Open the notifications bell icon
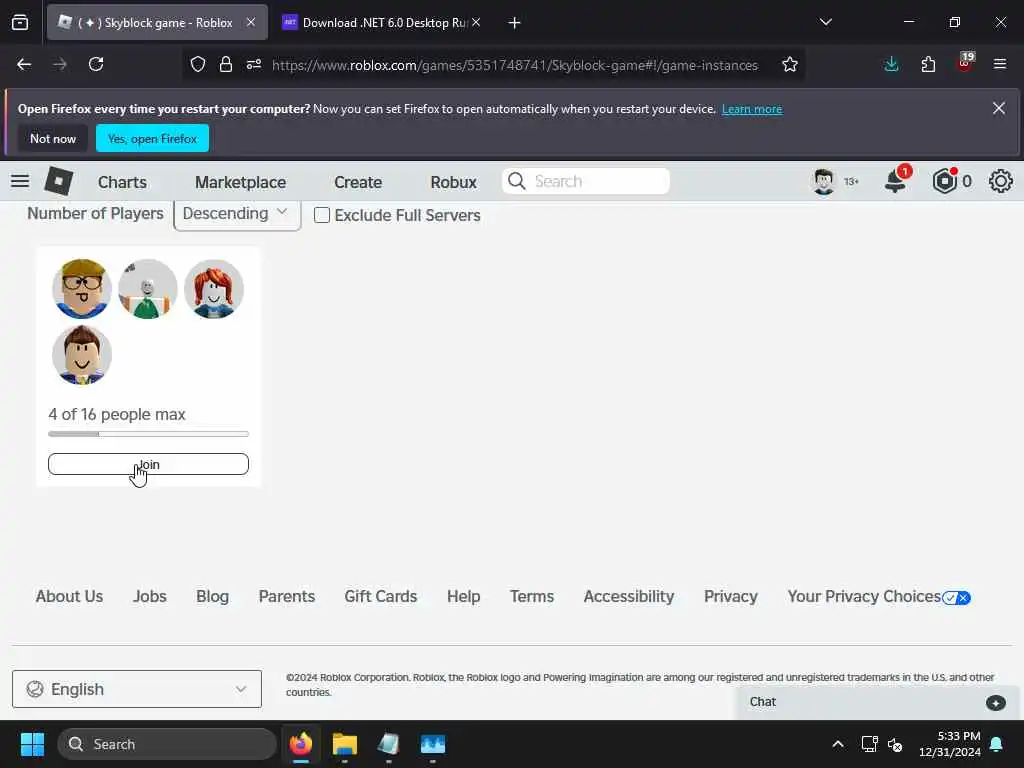 [x=895, y=181]
